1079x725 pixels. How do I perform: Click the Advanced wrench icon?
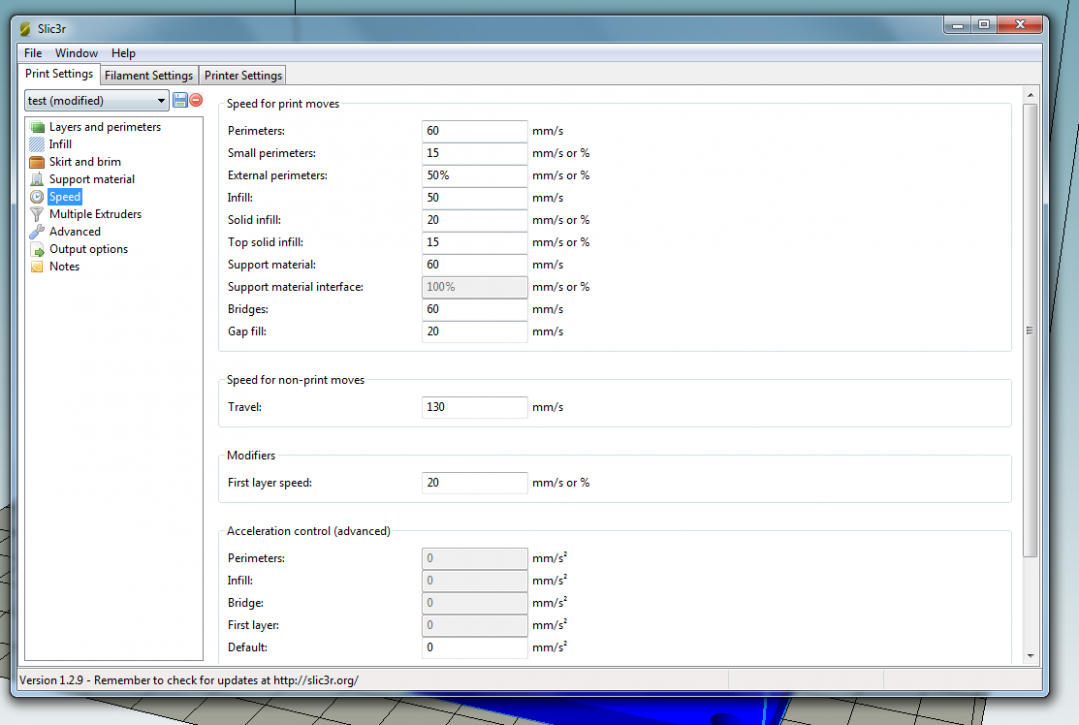(x=37, y=232)
